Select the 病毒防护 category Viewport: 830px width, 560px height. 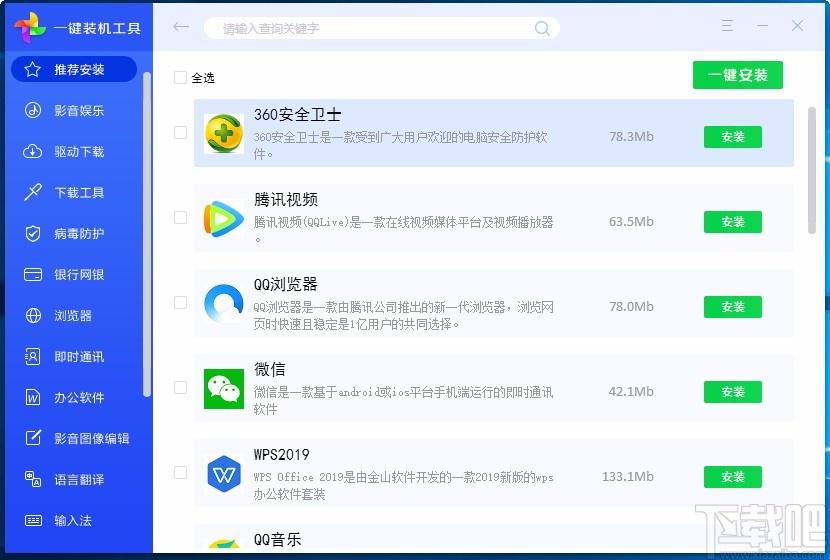(74, 233)
